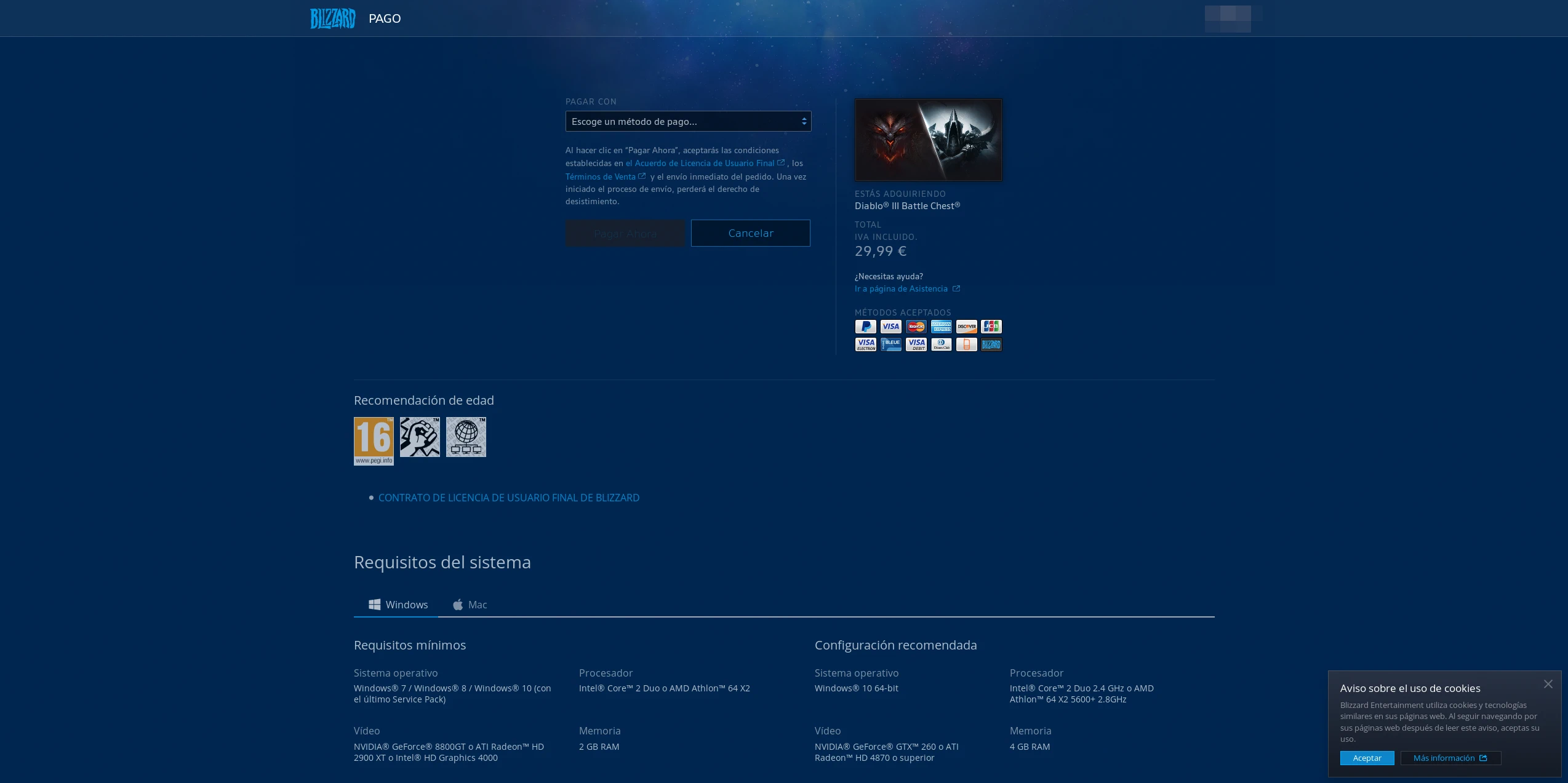This screenshot has height=783, width=1568.
Task: Click the Visa Electron card icon
Action: coord(865,344)
